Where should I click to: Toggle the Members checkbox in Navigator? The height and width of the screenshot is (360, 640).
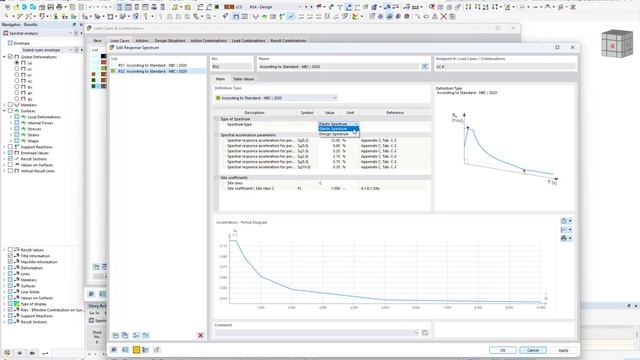coord(11,104)
